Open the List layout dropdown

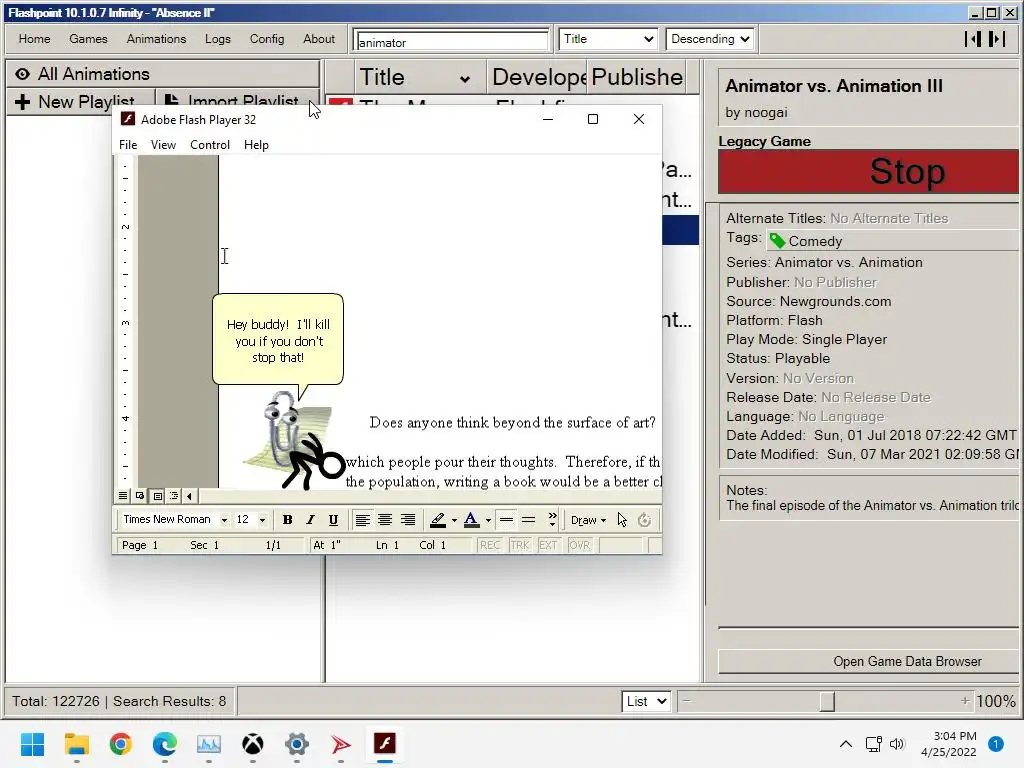coord(646,701)
